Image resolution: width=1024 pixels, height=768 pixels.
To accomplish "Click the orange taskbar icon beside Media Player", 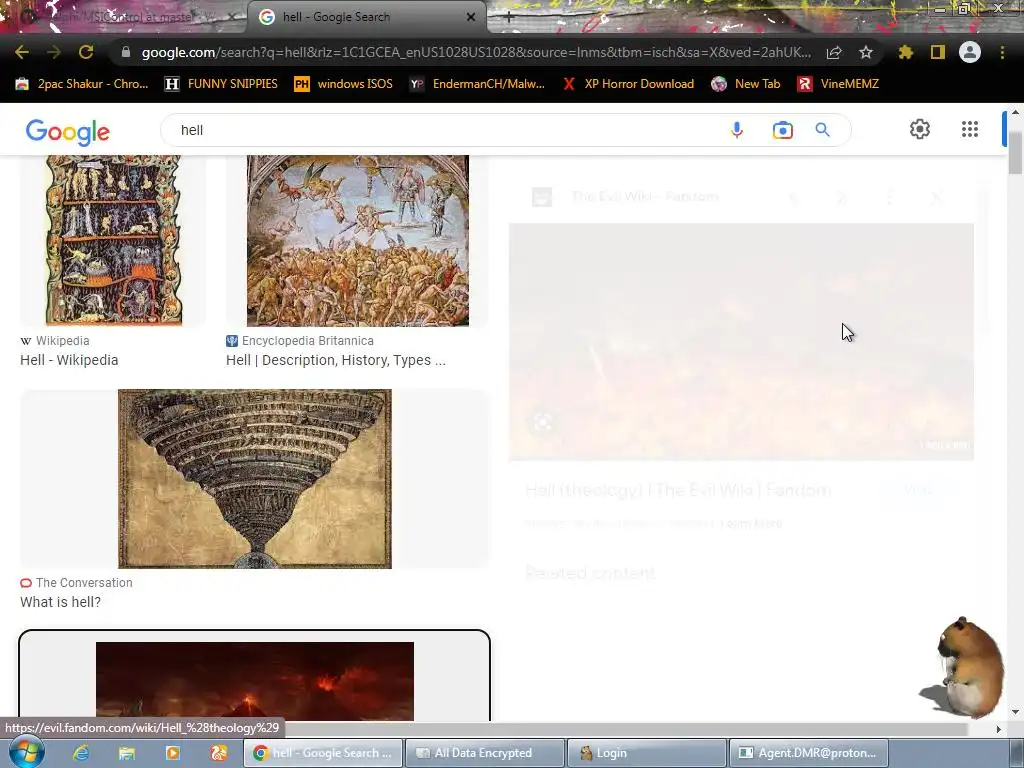I will 219,753.
